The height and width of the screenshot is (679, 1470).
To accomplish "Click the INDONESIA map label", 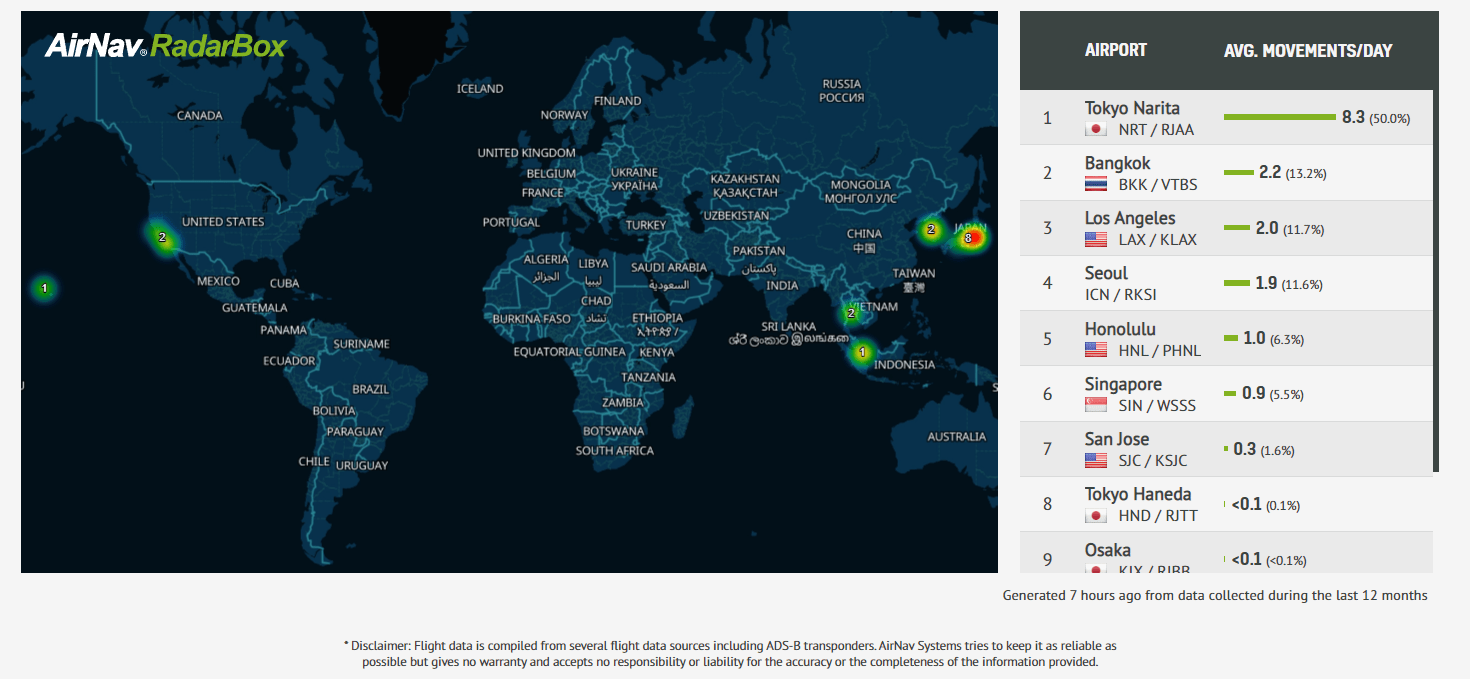I will pyautogui.click(x=905, y=365).
